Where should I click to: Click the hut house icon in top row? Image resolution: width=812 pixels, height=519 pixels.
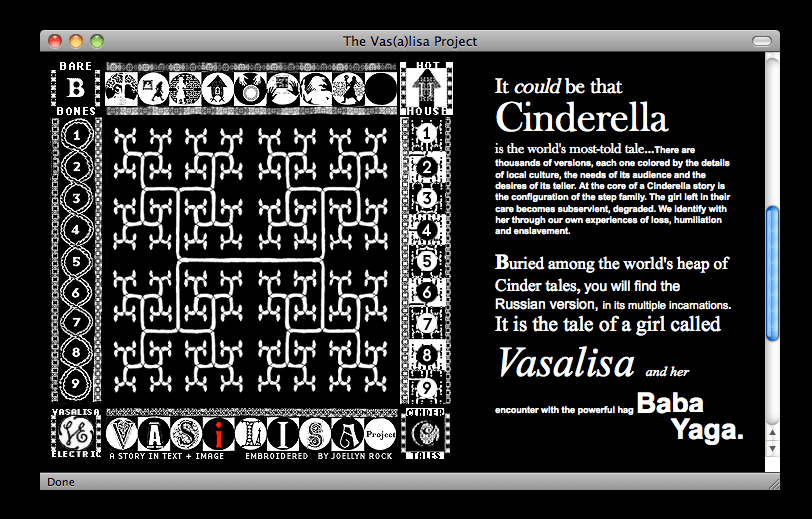pos(217,89)
